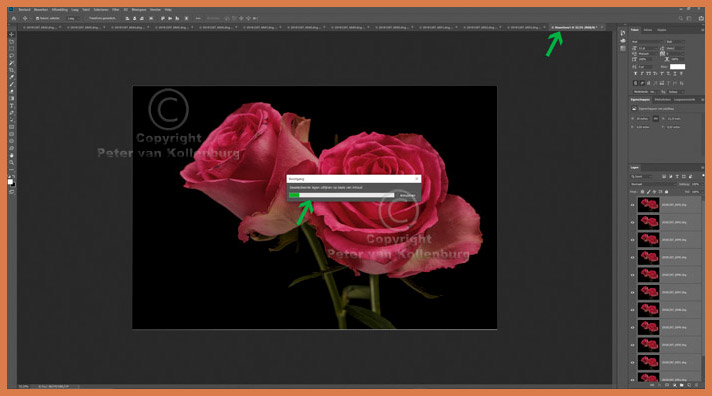Open the Dekking opacity dropdown

coord(697,184)
